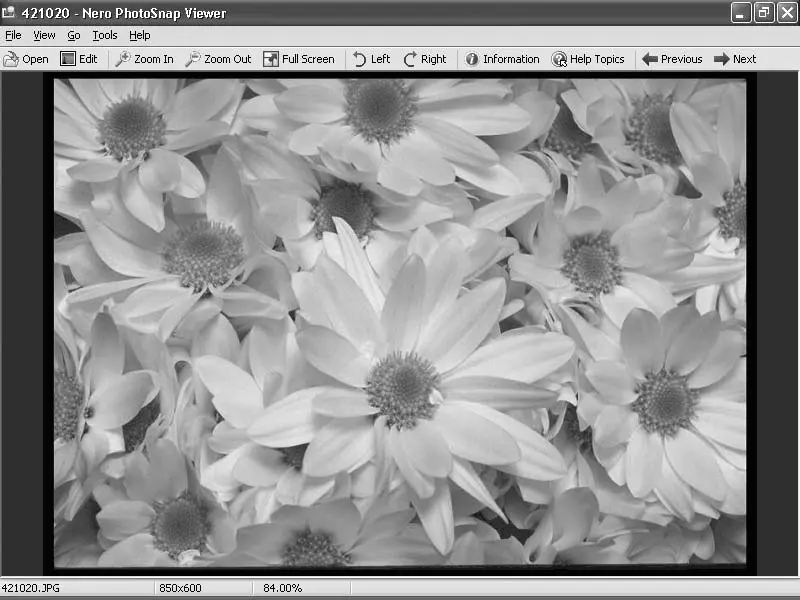800x600 pixels.
Task: Open Help Topics from the toolbar
Action: [x=587, y=59]
